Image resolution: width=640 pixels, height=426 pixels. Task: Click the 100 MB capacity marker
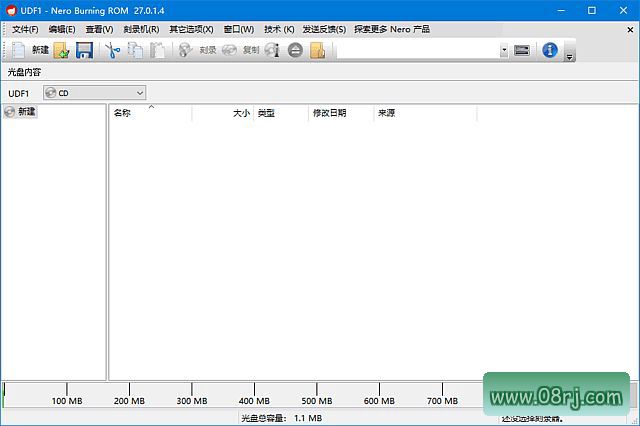[x=67, y=401]
